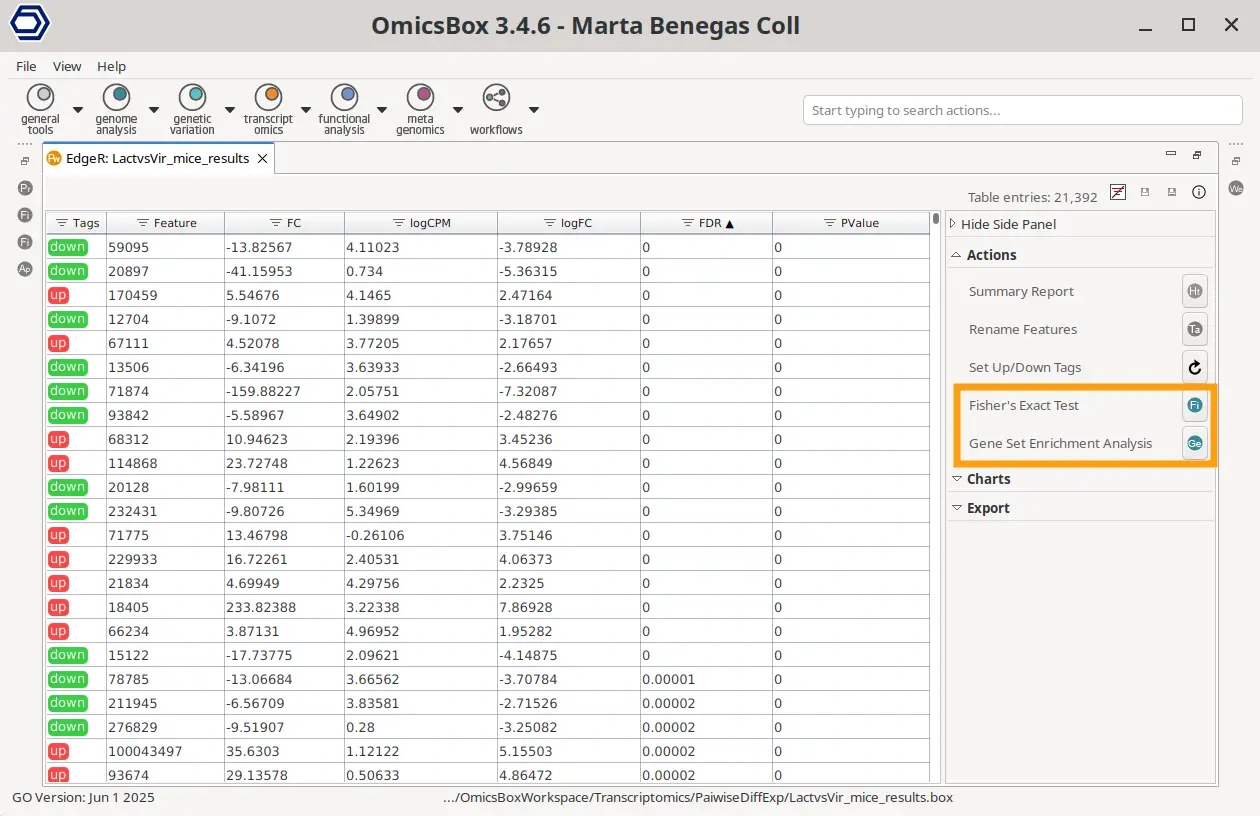Open the general tools dropdown arrow
Image resolution: width=1260 pixels, height=816 pixels.
pyautogui.click(x=77, y=110)
